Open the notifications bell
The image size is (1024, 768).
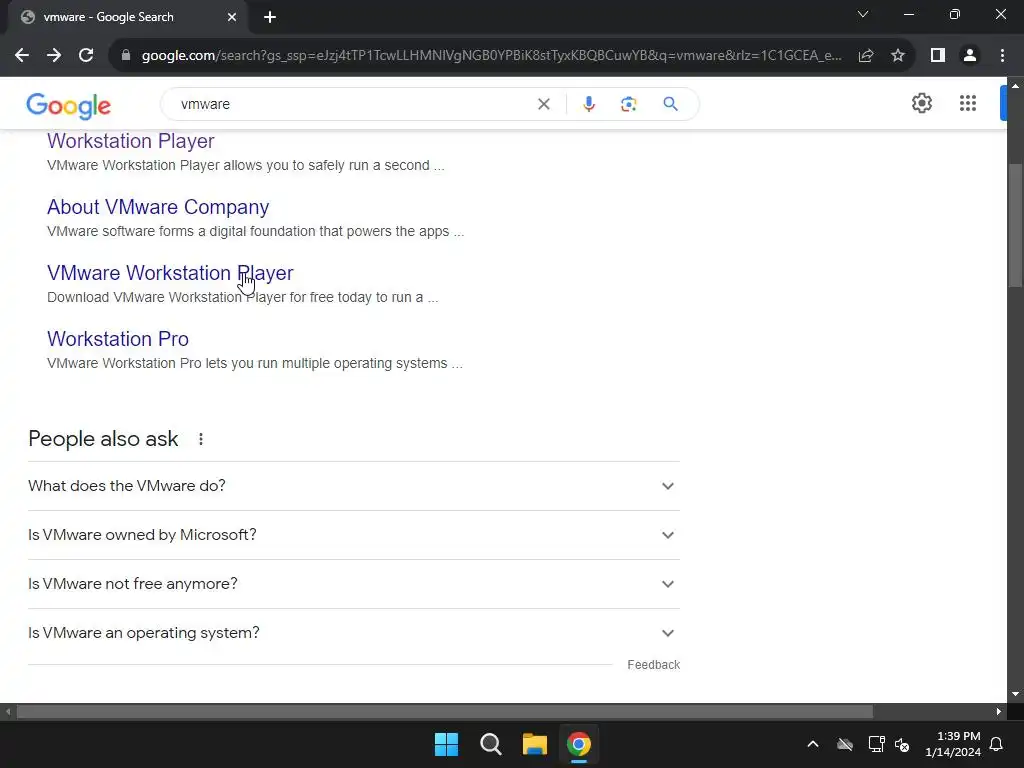coord(997,744)
